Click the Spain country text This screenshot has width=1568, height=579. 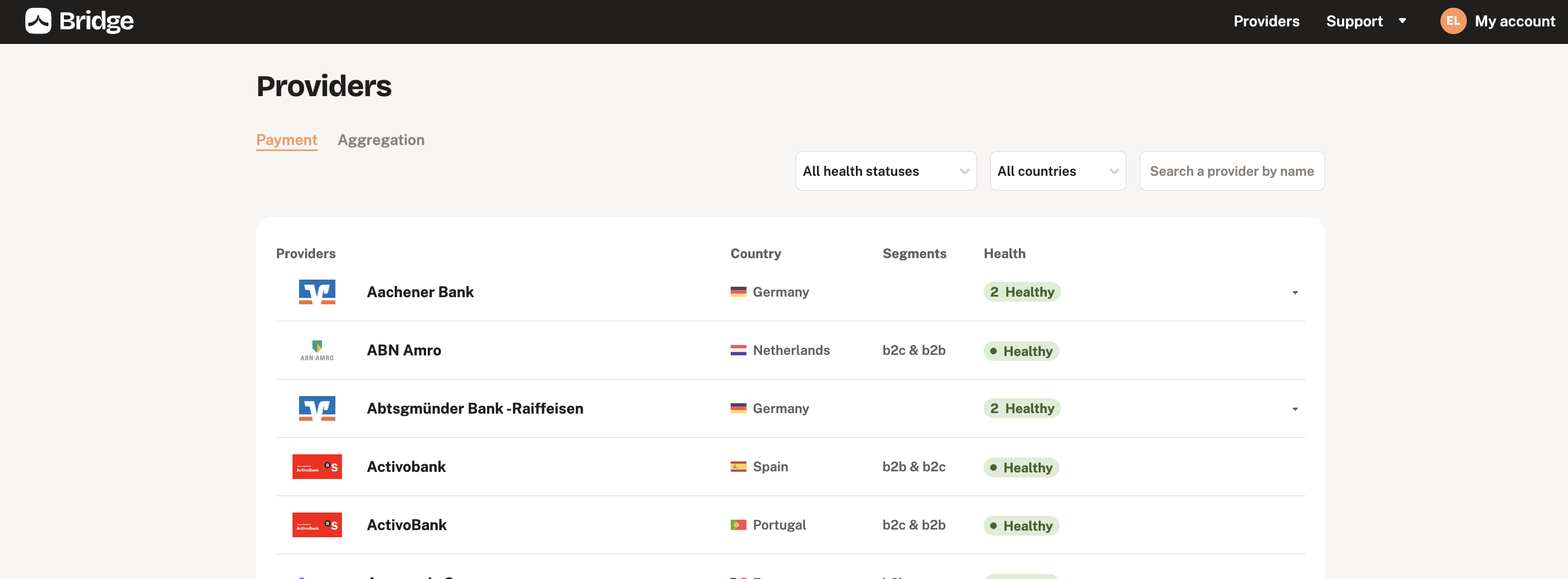coord(770,466)
